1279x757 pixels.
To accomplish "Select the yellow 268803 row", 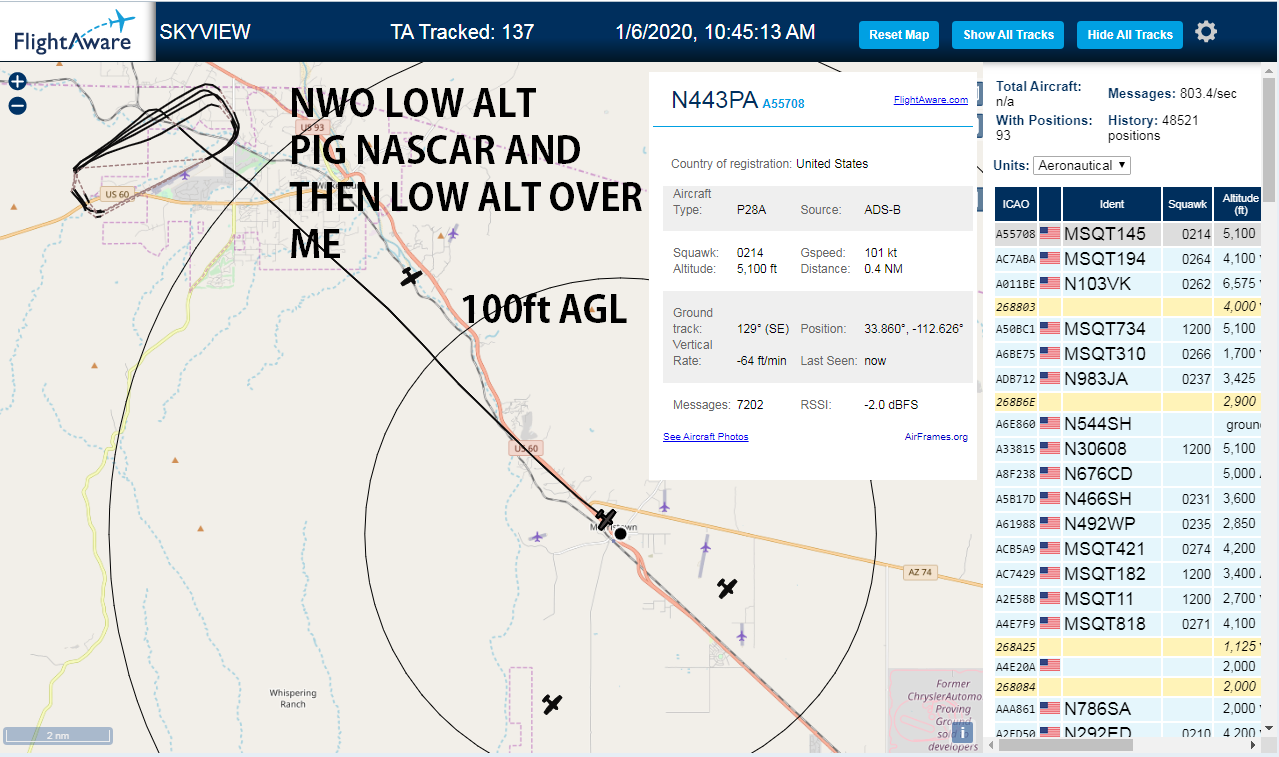I will (1128, 306).
